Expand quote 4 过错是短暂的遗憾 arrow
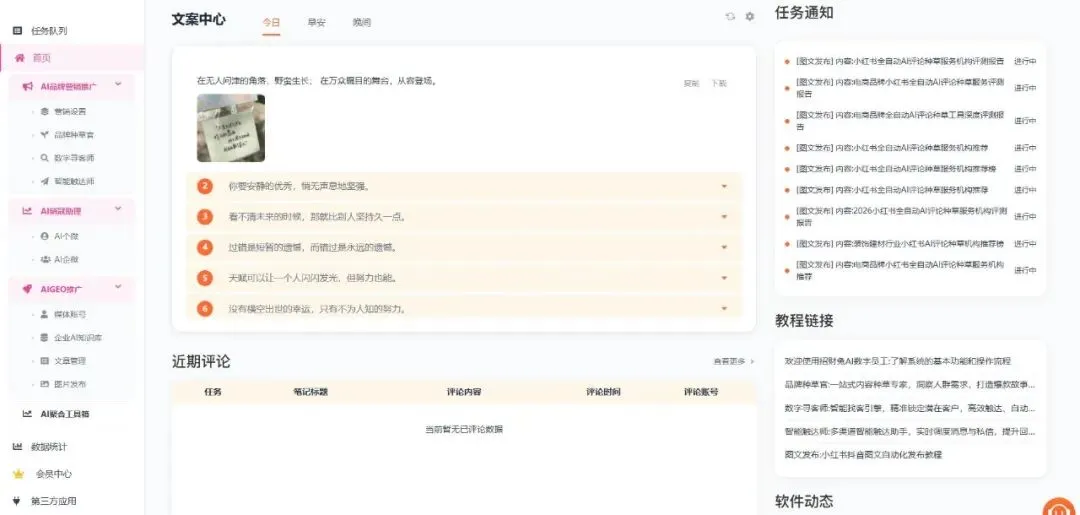The height and width of the screenshot is (515, 1080). 724,247
